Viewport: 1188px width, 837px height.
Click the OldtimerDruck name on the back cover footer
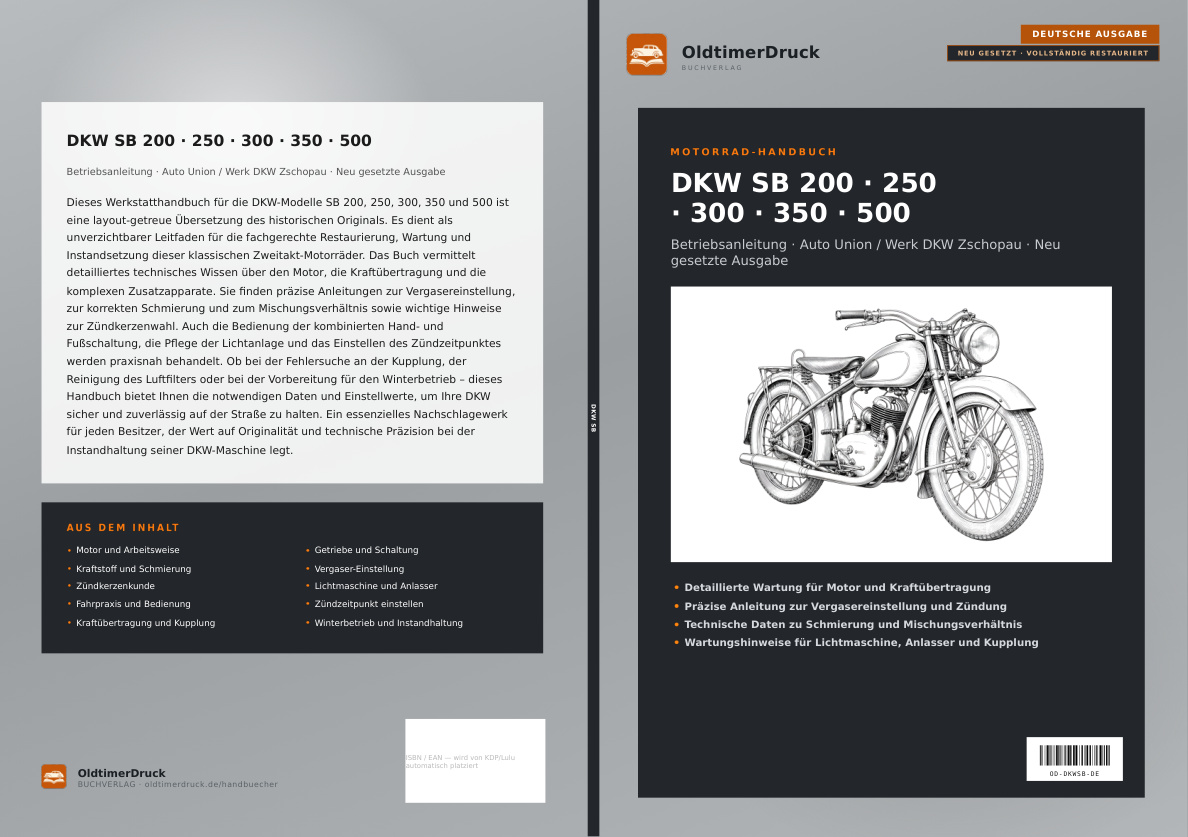121,773
